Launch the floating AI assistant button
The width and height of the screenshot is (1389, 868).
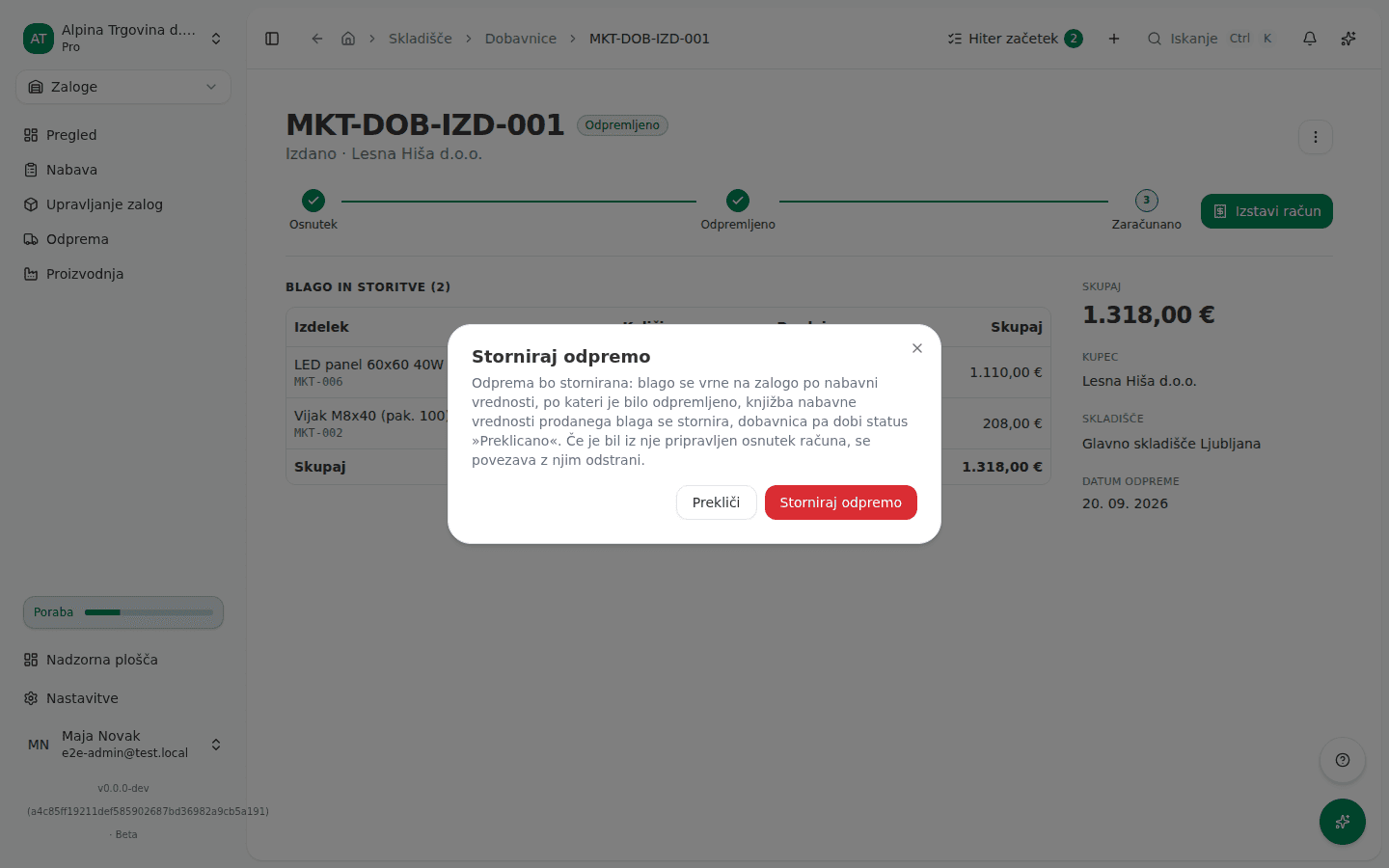(1343, 822)
